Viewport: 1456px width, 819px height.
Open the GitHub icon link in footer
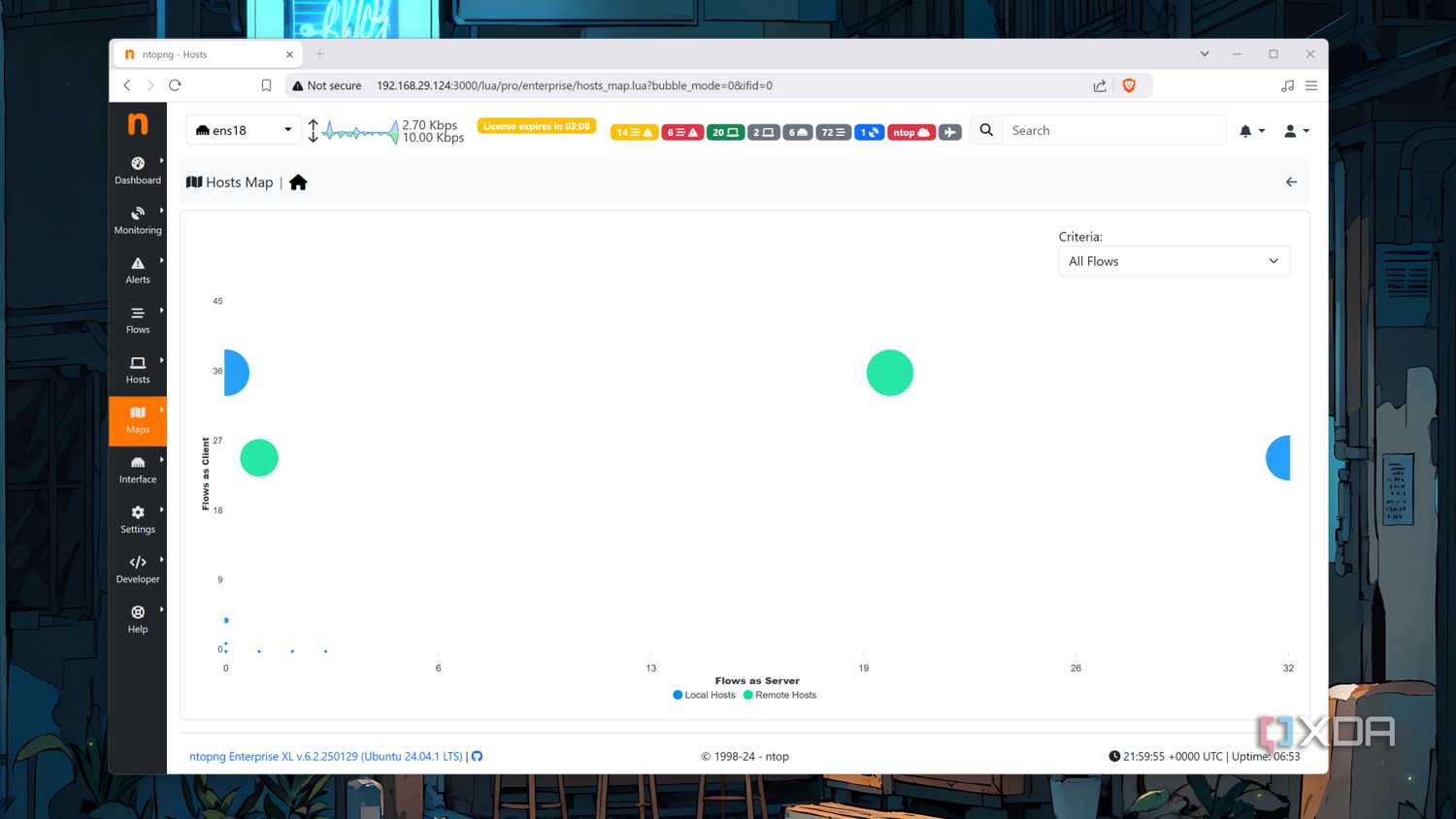pyautogui.click(x=477, y=756)
